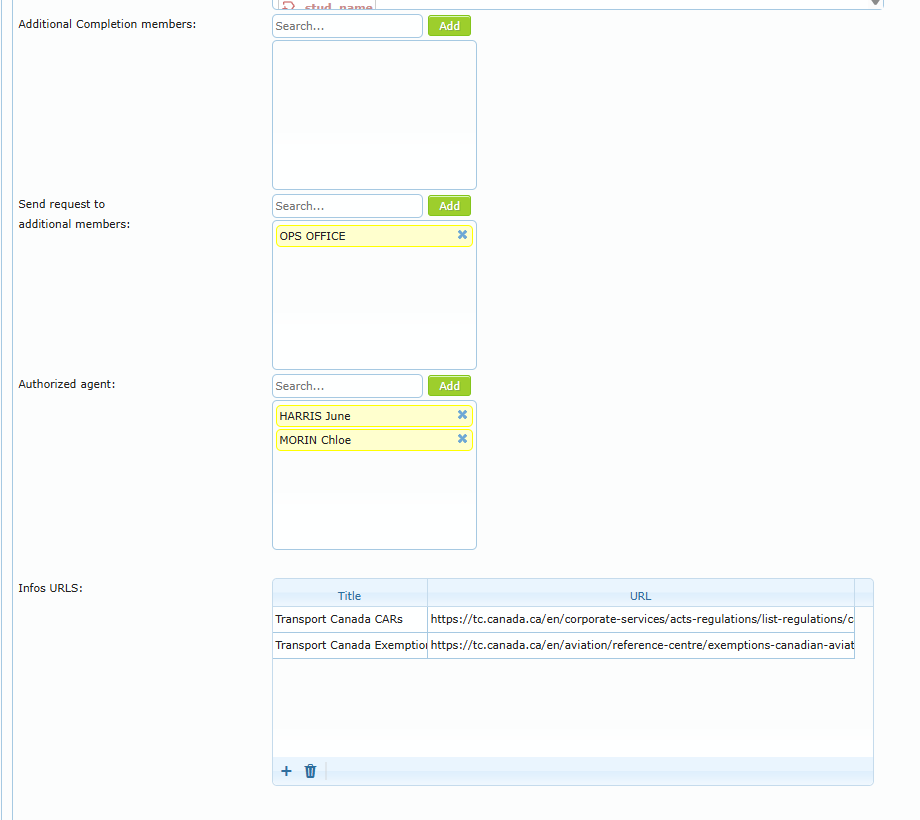Viewport: 920px width, 820px height.
Task: Delete selected URL row with trash icon
Action: click(x=310, y=771)
